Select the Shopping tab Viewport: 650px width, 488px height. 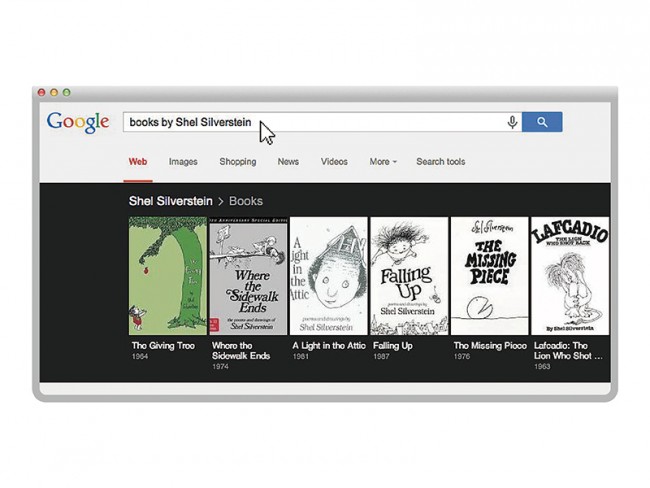pyautogui.click(x=238, y=162)
